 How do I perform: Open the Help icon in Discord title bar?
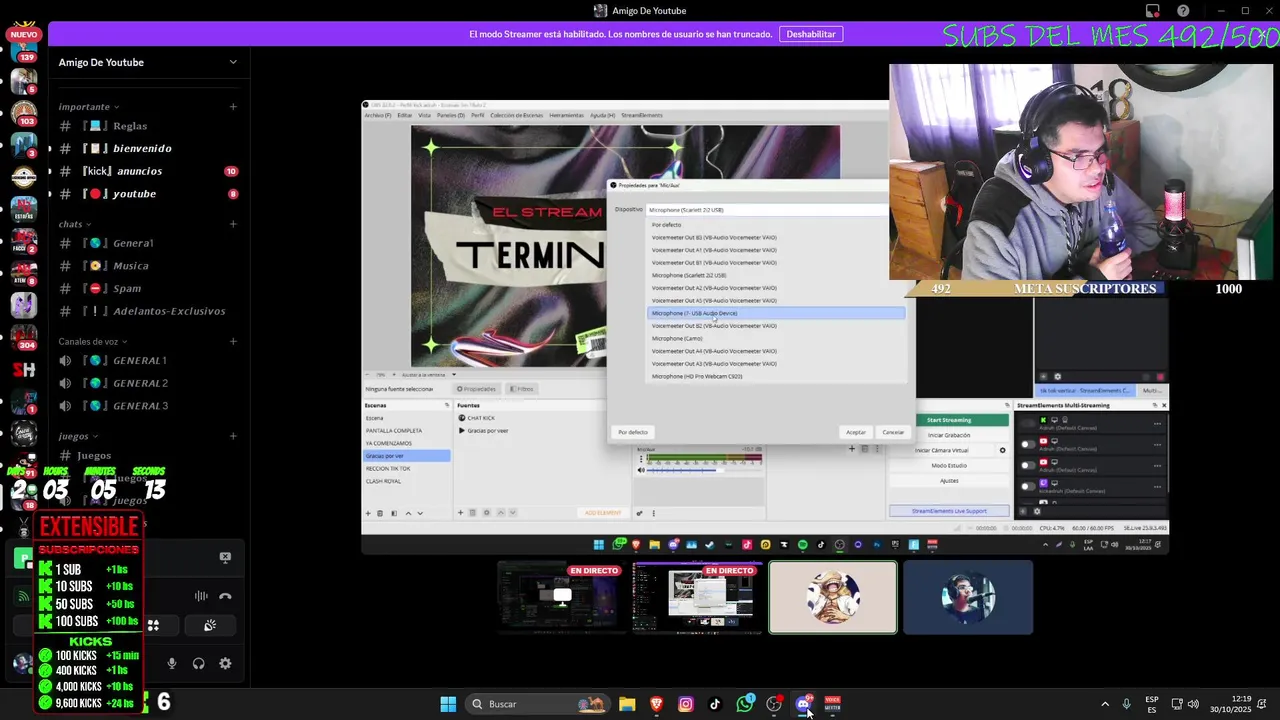pyautogui.click(x=1184, y=11)
